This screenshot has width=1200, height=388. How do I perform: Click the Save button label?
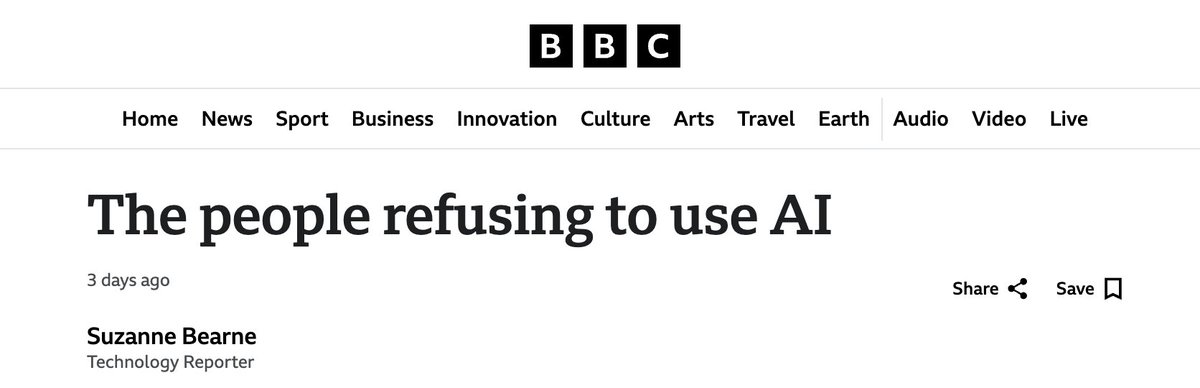tap(1075, 289)
